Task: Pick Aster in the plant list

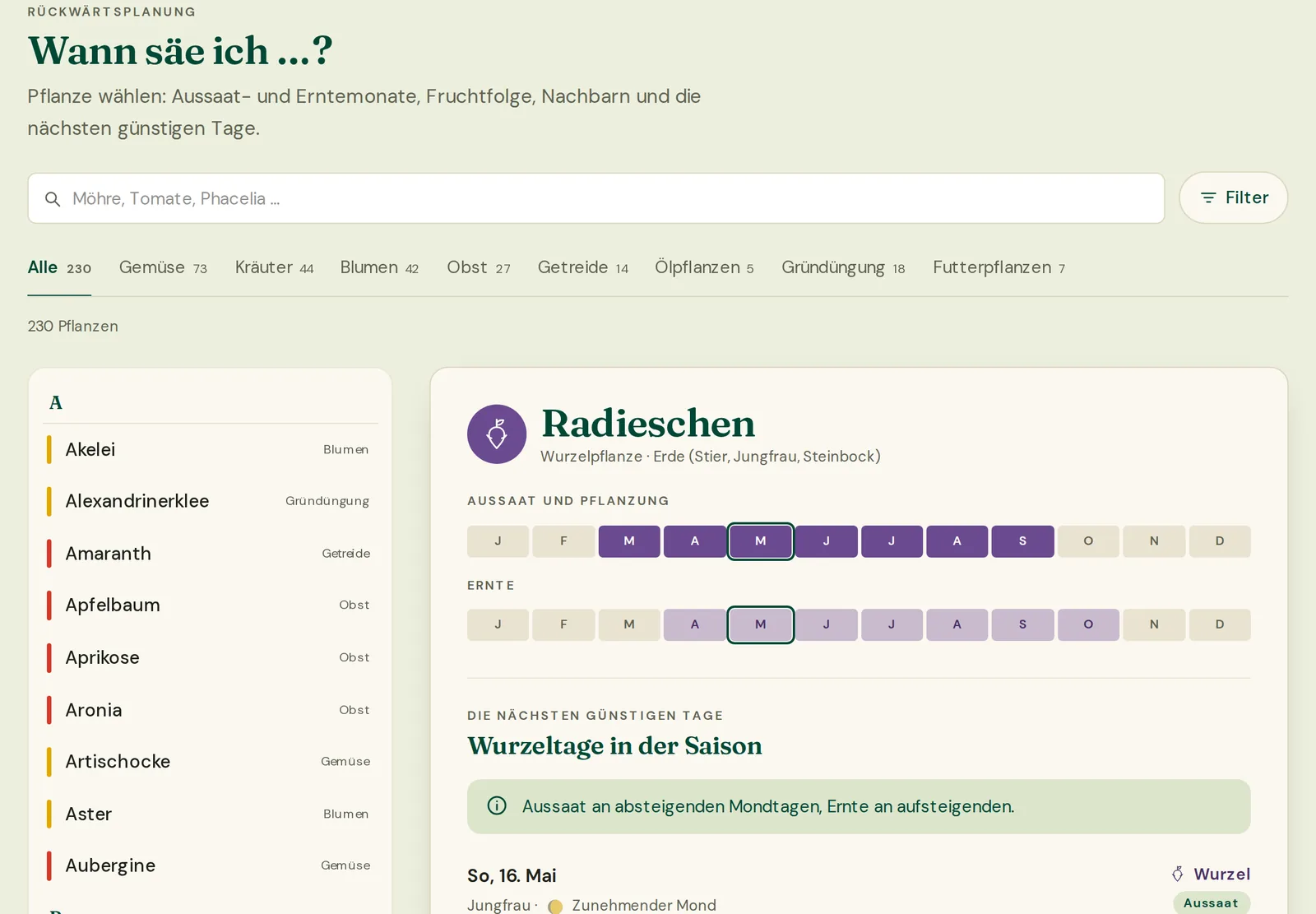Action: (x=210, y=814)
